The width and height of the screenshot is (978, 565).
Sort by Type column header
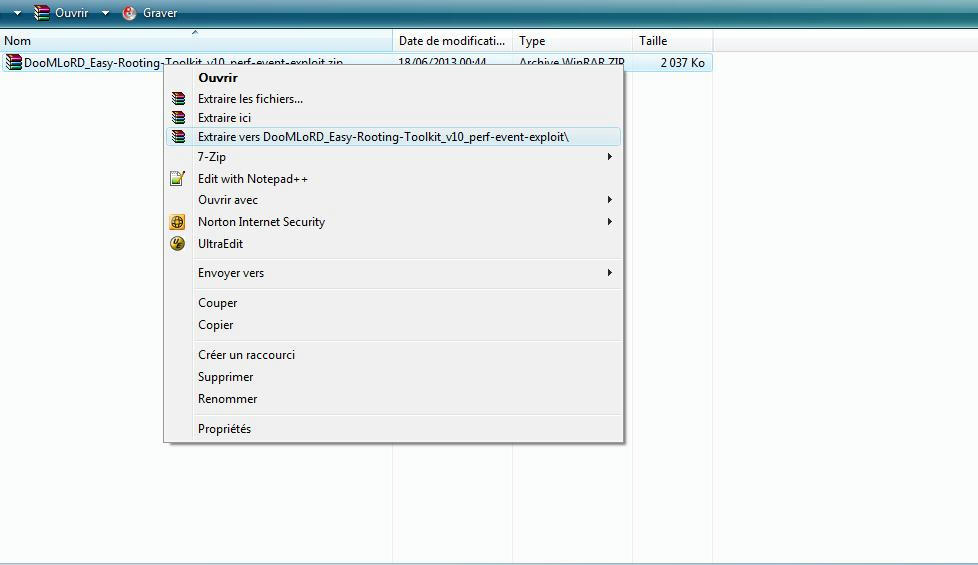(x=572, y=41)
